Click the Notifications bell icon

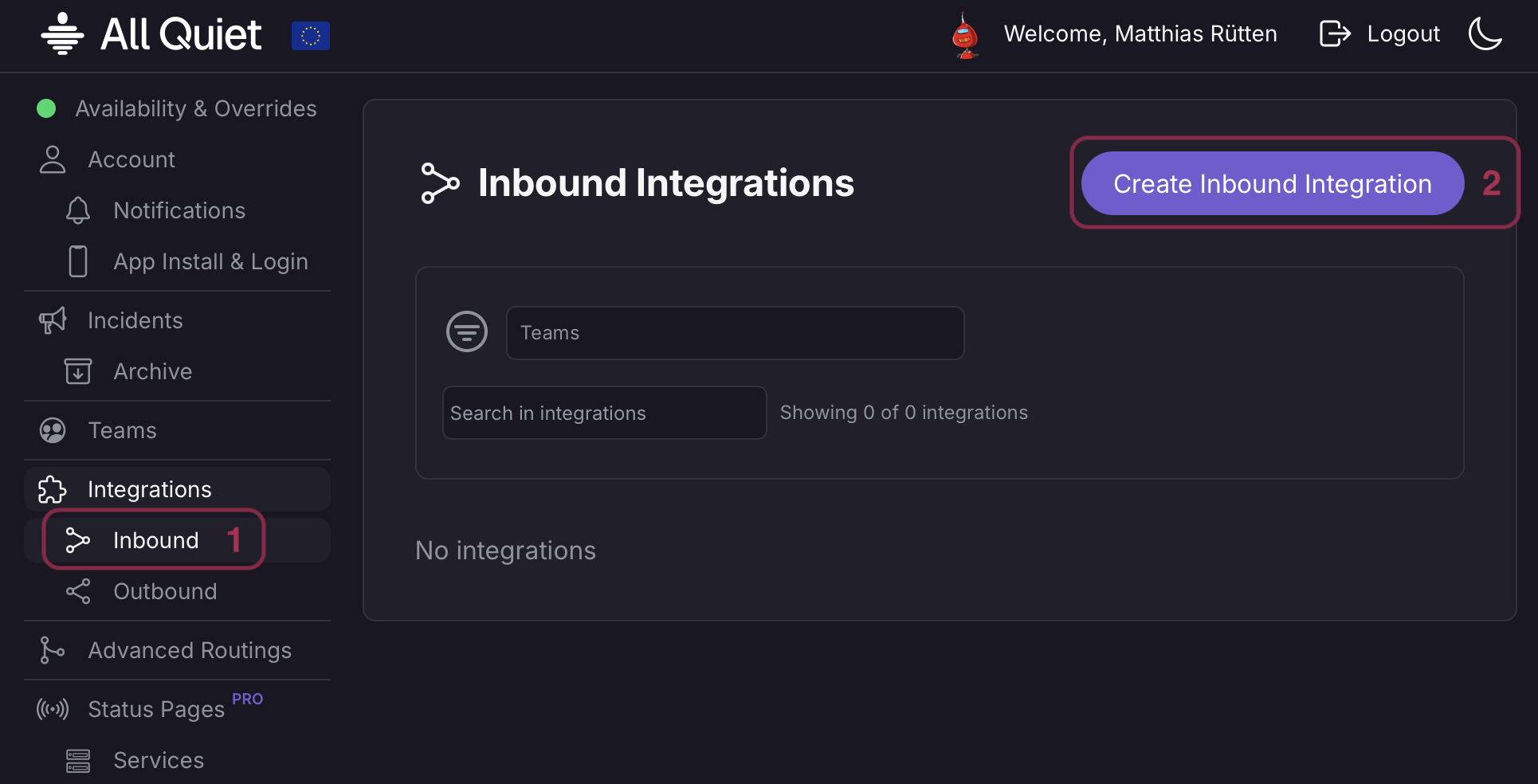pyautogui.click(x=78, y=210)
